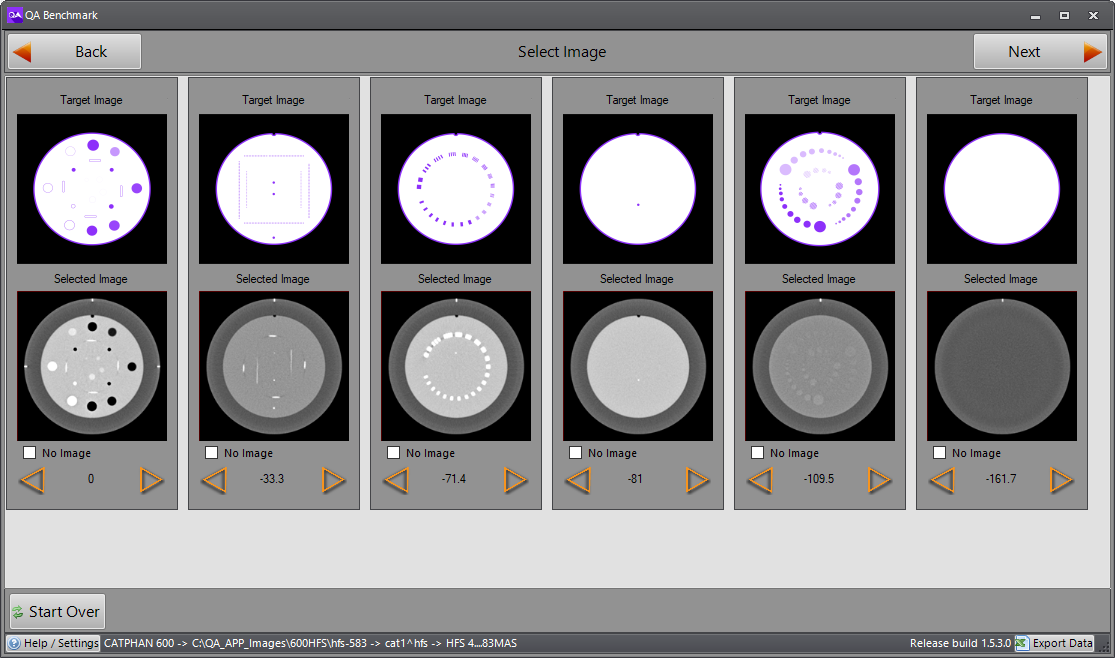Tick No Image for the -161.7 slice
The image size is (1115, 658).
(940, 453)
